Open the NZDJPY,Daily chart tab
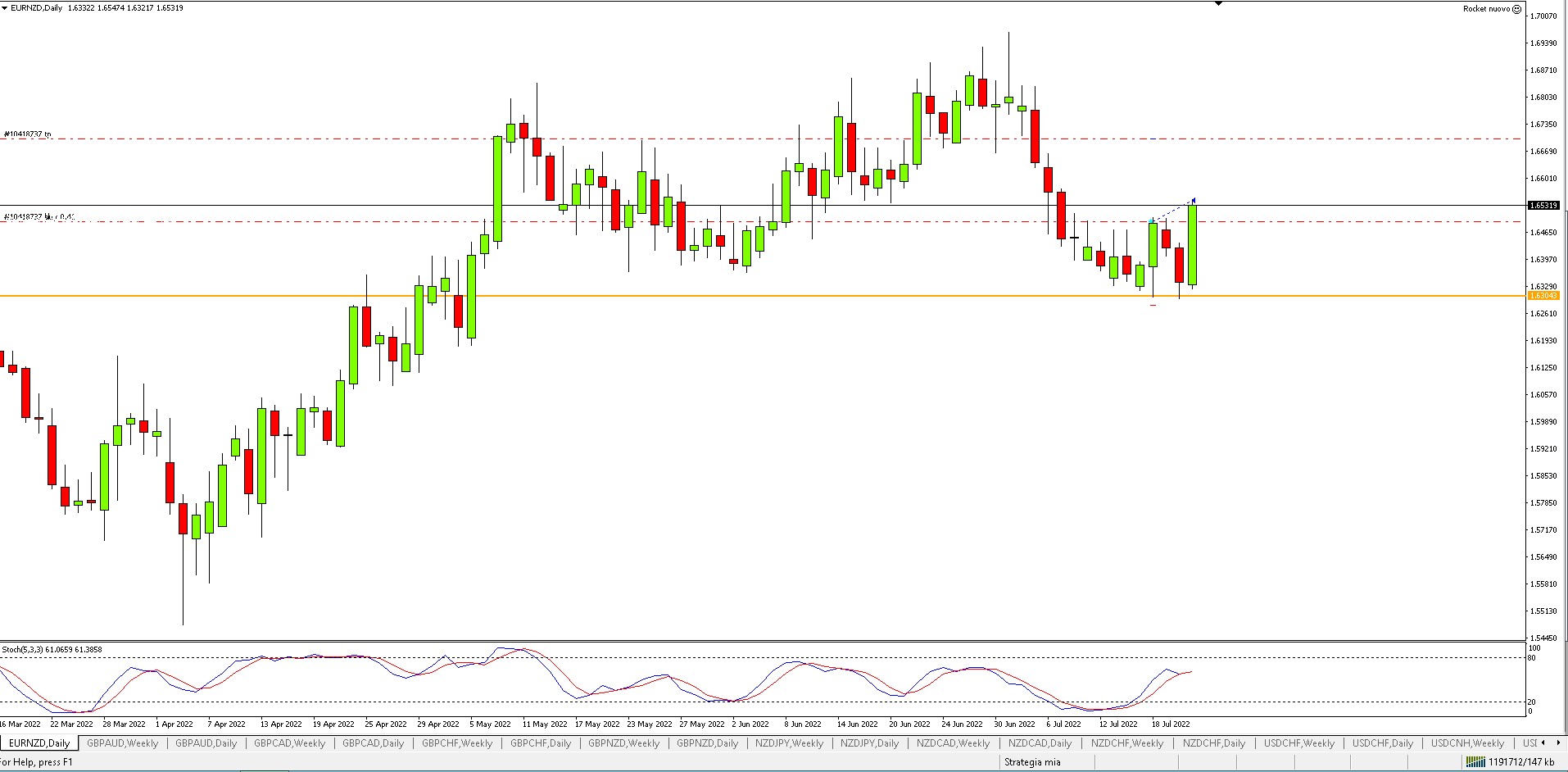Image resolution: width=1568 pixels, height=772 pixels. tap(869, 743)
